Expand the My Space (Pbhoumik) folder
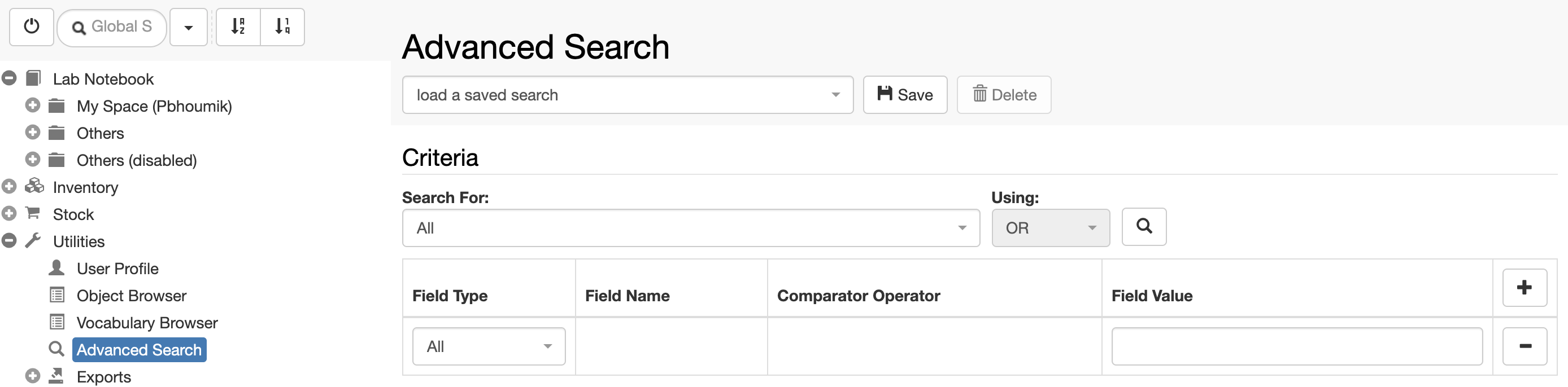This screenshot has height=387, width=1568. (x=33, y=105)
